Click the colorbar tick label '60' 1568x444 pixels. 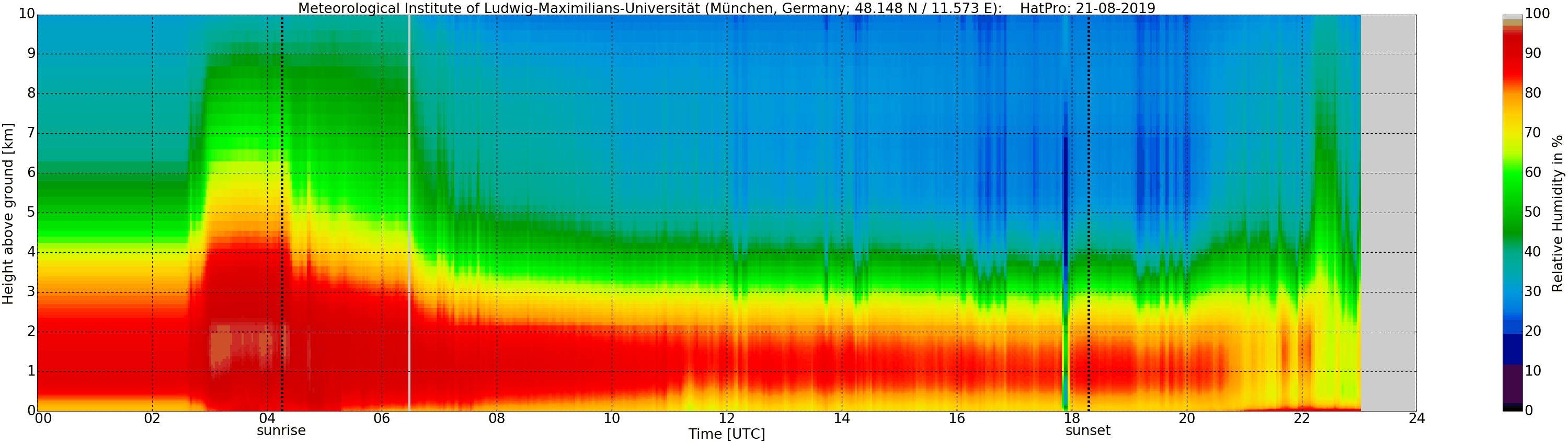1532,172
